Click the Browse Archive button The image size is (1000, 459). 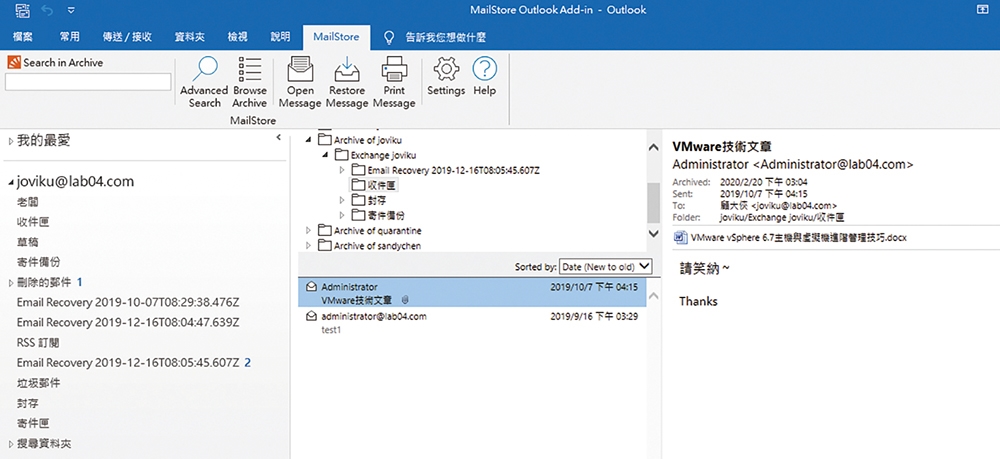[x=249, y=82]
